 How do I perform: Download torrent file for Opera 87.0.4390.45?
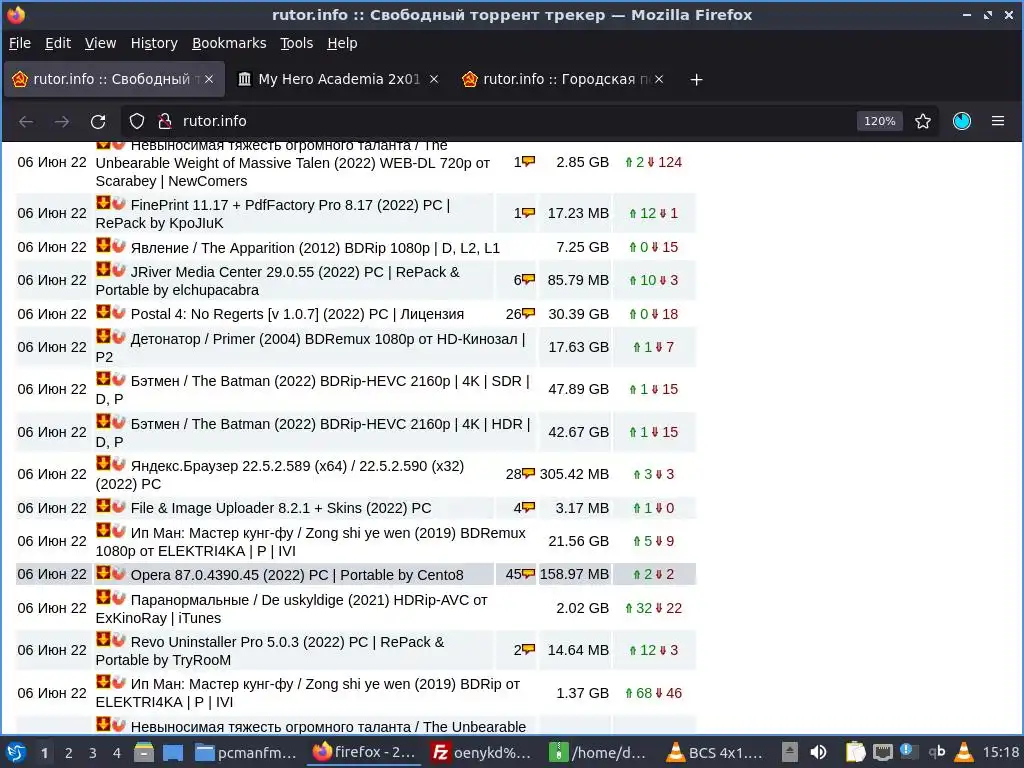click(103, 573)
